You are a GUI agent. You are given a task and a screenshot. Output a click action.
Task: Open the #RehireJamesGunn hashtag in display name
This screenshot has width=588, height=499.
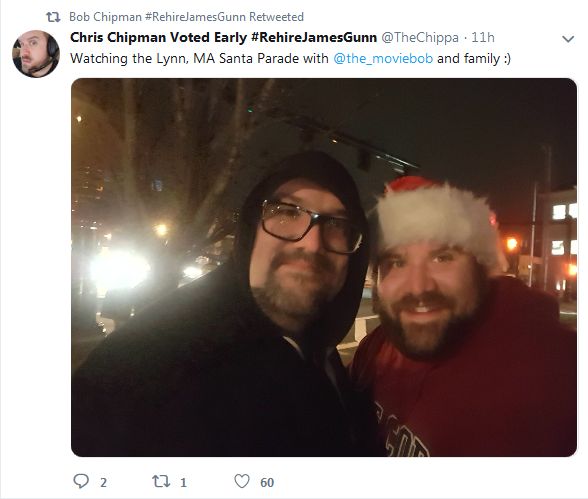[x=314, y=37]
